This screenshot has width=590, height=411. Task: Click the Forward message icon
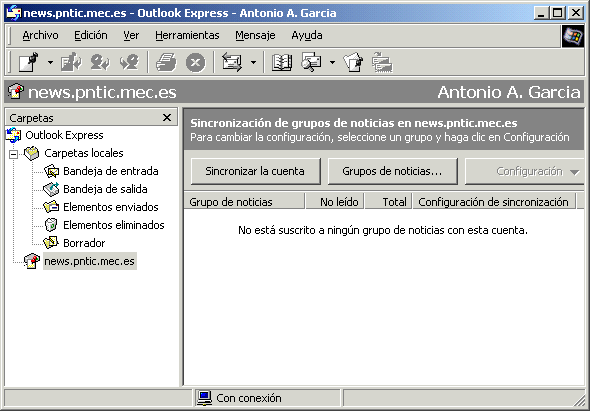point(129,62)
